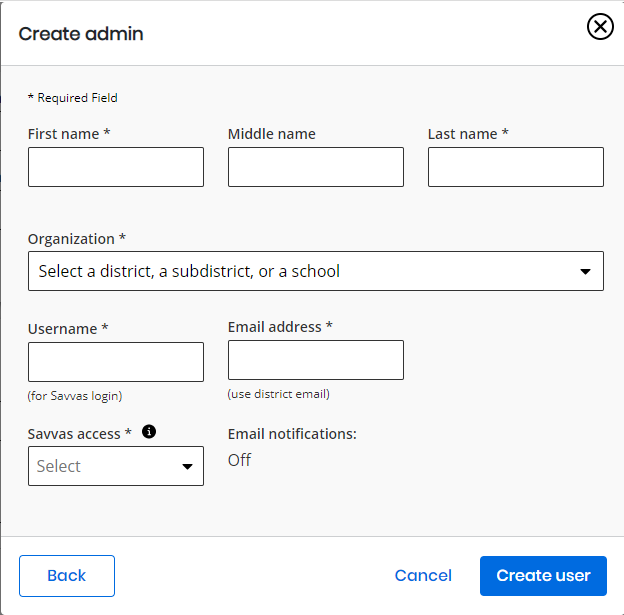Go back with the Back button
The width and height of the screenshot is (624, 615).
click(67, 576)
